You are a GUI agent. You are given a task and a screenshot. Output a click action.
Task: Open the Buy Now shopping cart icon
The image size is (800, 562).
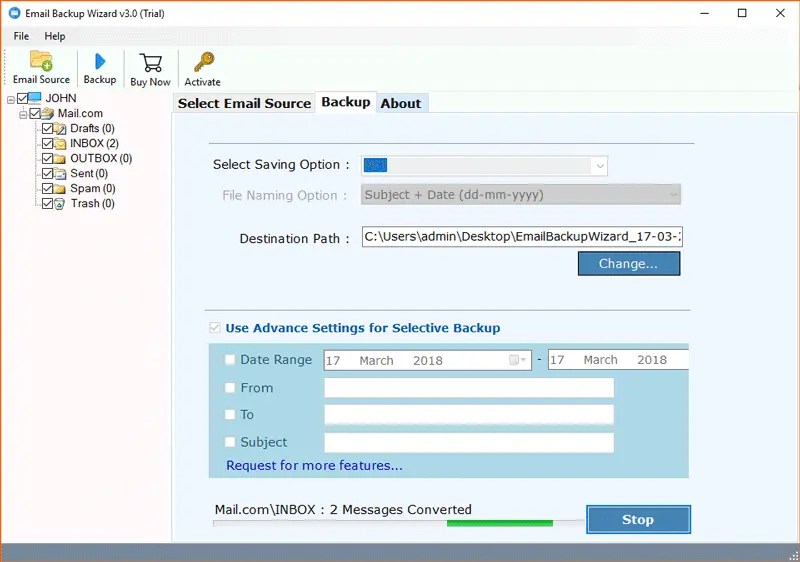point(150,63)
